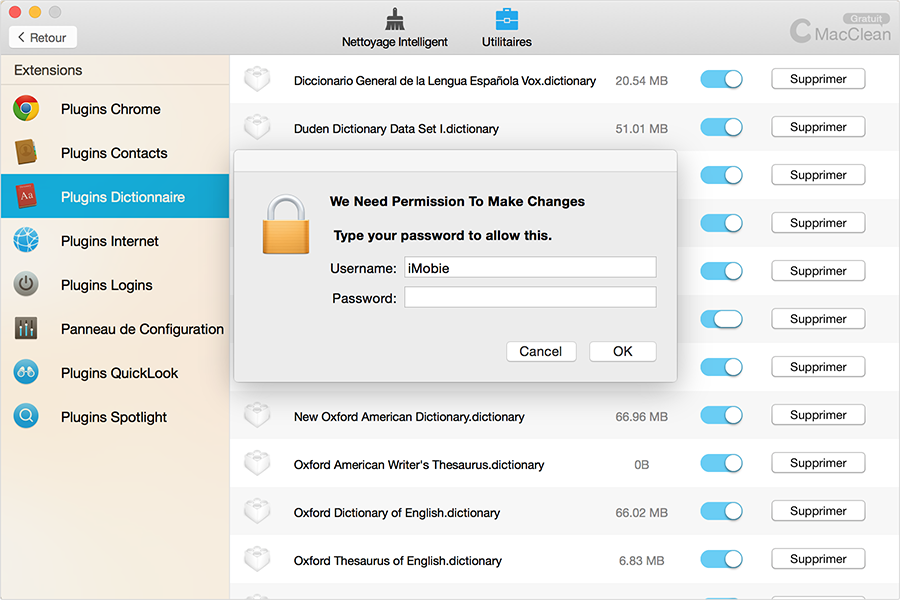This screenshot has height=600, width=900.
Task: Switch to Nettoyage Intelligent tab
Action: pos(394,28)
